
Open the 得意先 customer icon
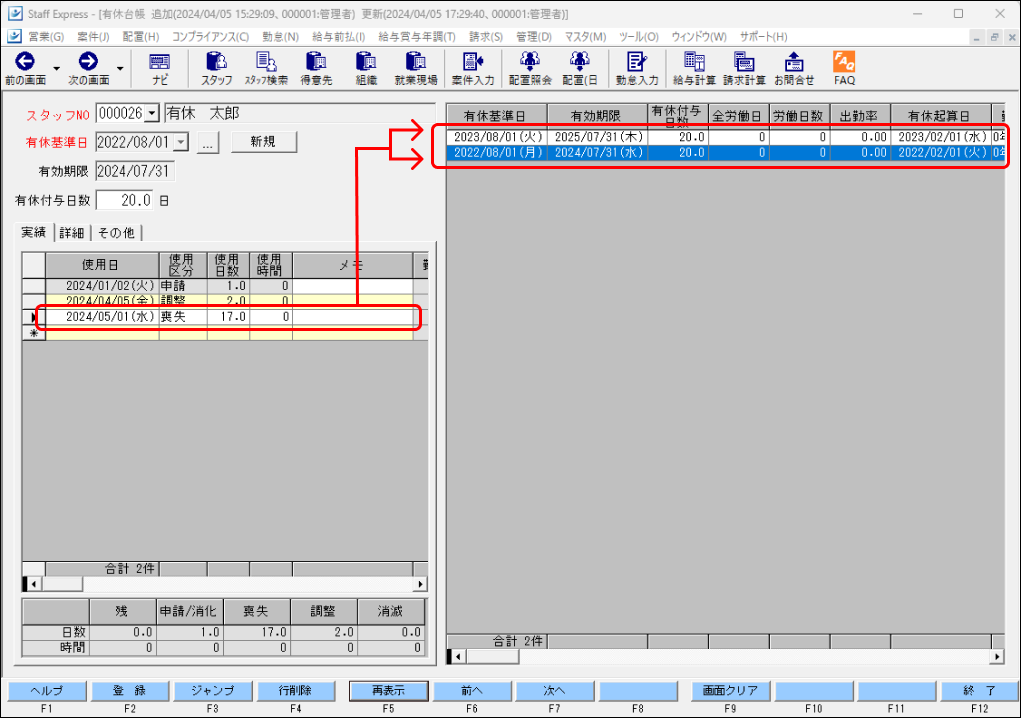(x=316, y=62)
